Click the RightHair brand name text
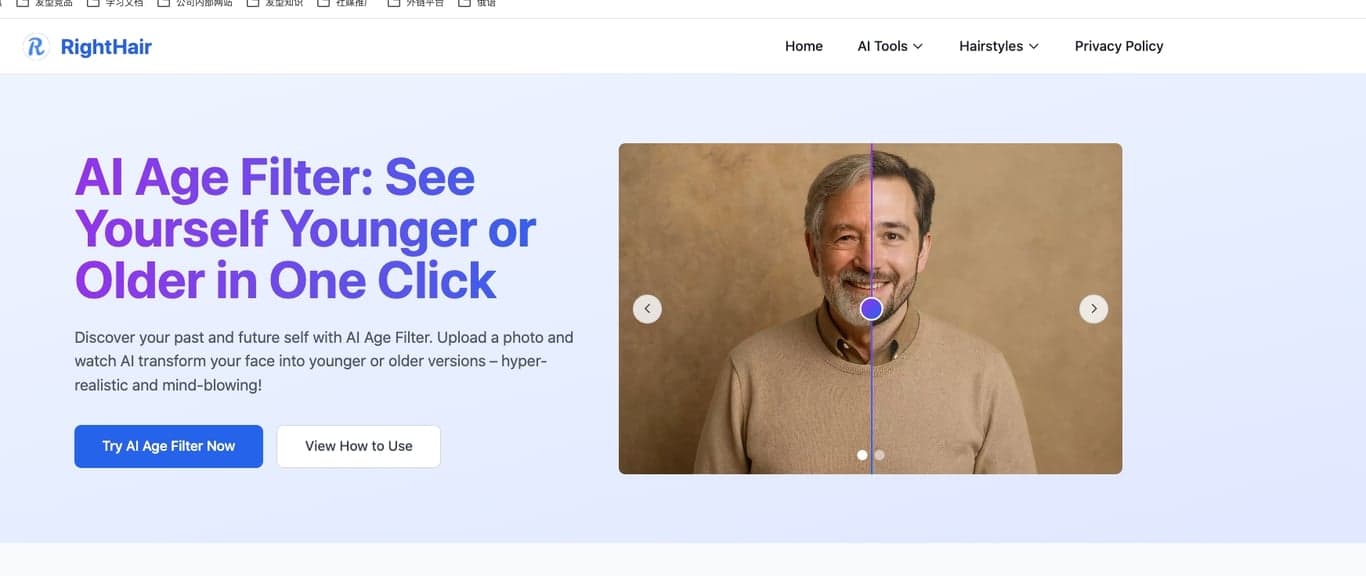Image resolution: width=1366 pixels, height=576 pixels. (x=106, y=46)
